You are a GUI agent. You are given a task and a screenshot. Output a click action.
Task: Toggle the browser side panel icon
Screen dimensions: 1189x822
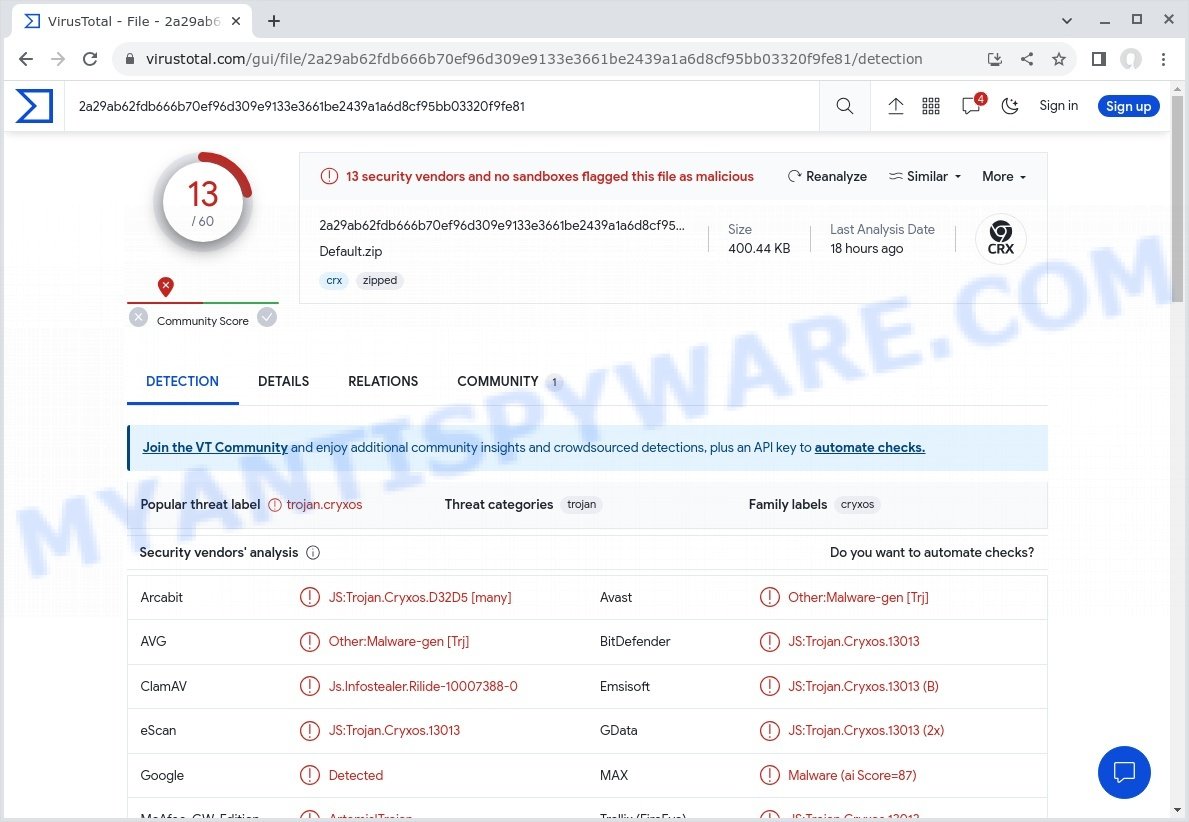click(x=1099, y=58)
